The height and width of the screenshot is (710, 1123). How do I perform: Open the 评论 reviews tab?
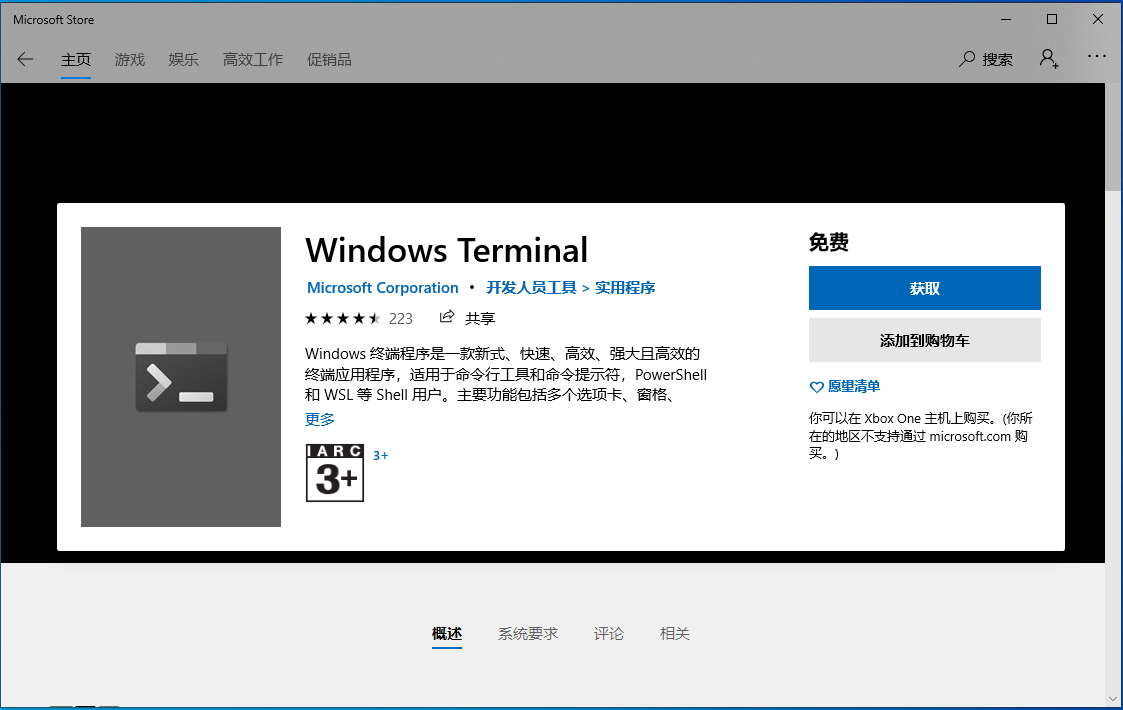(608, 633)
